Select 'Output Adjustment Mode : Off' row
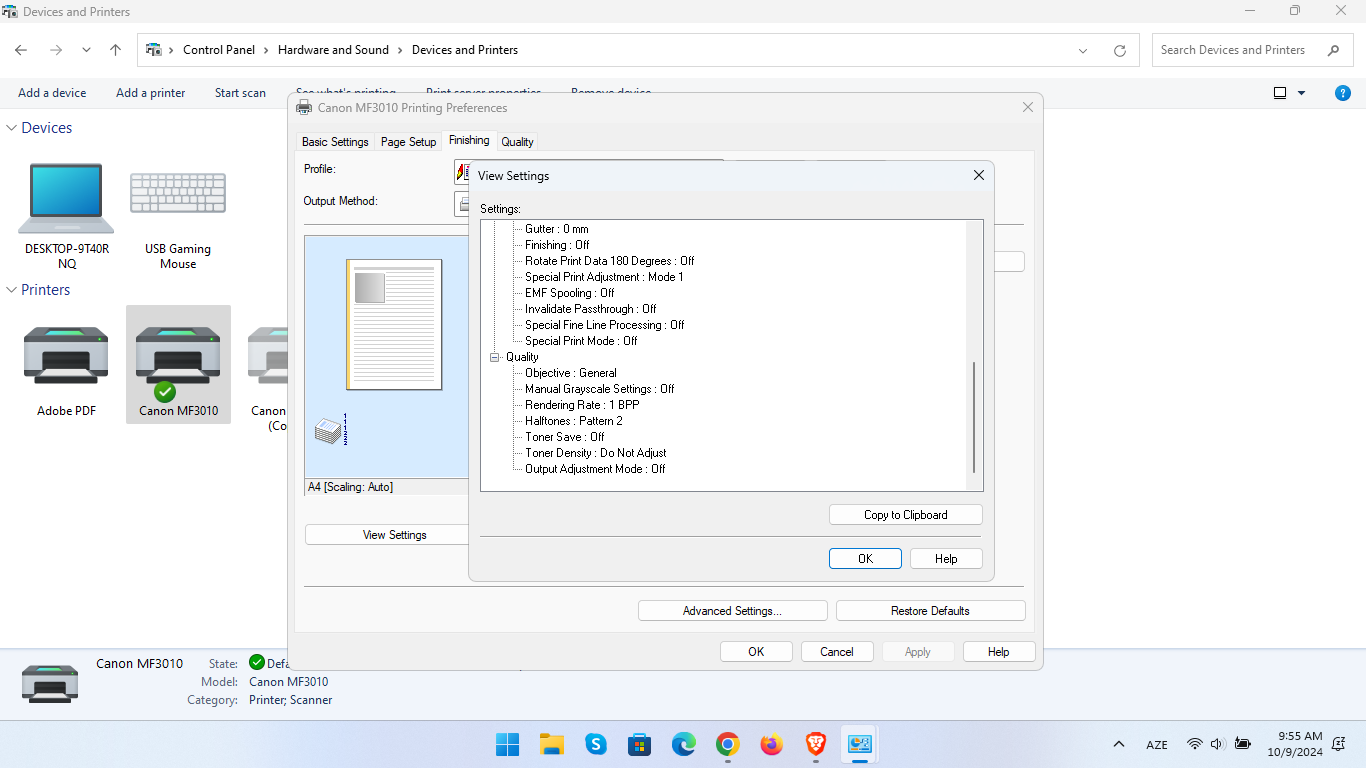The width and height of the screenshot is (1366, 768). pyautogui.click(x=595, y=469)
